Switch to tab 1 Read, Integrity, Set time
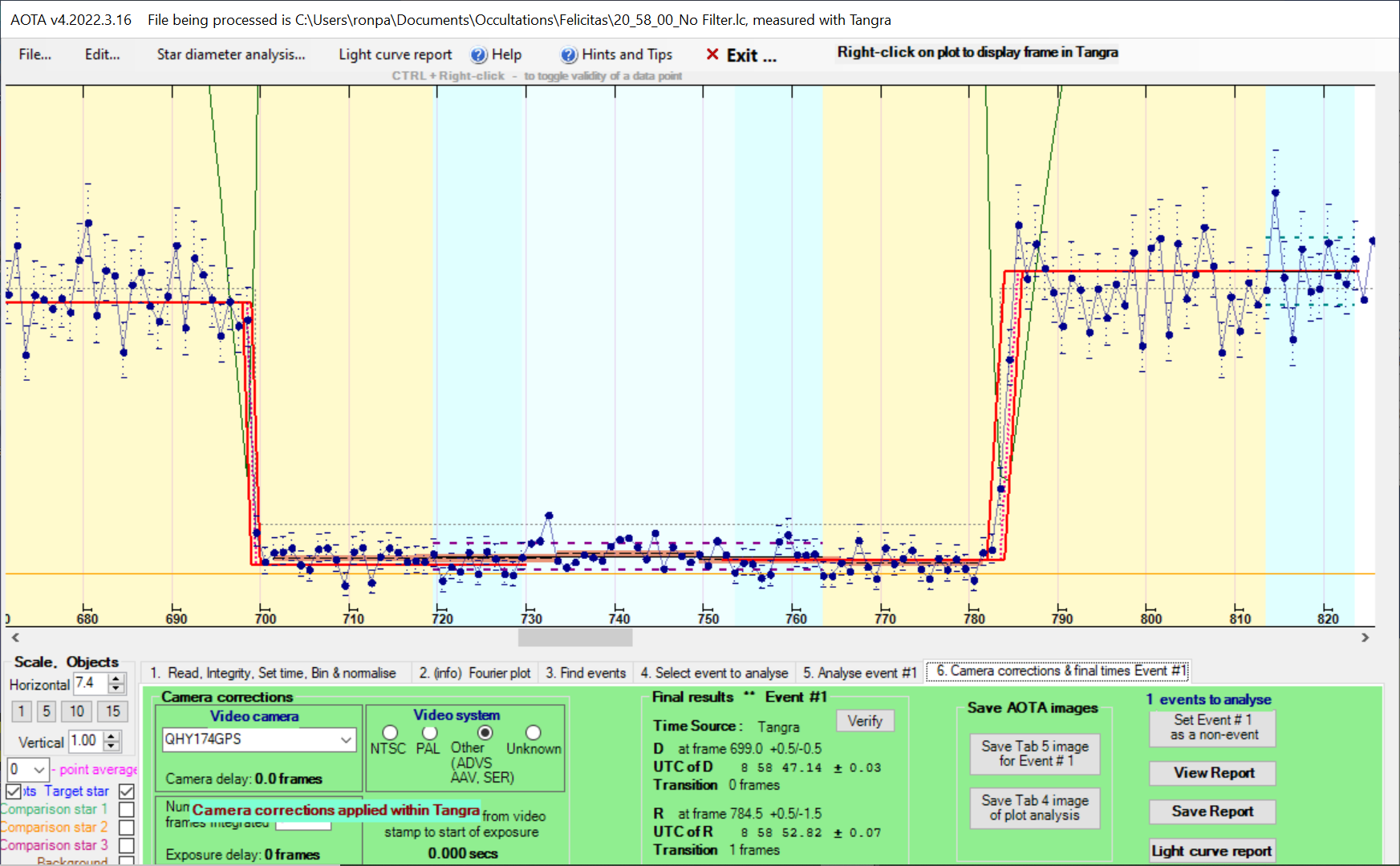 [273, 673]
